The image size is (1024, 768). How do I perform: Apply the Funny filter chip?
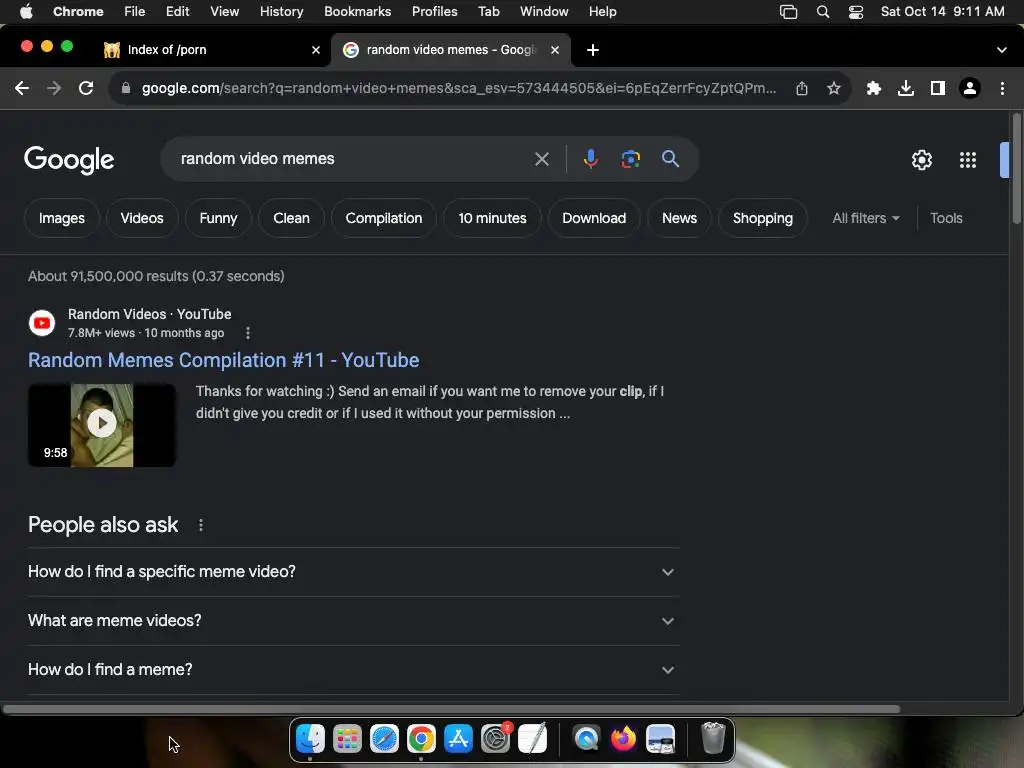coord(218,218)
